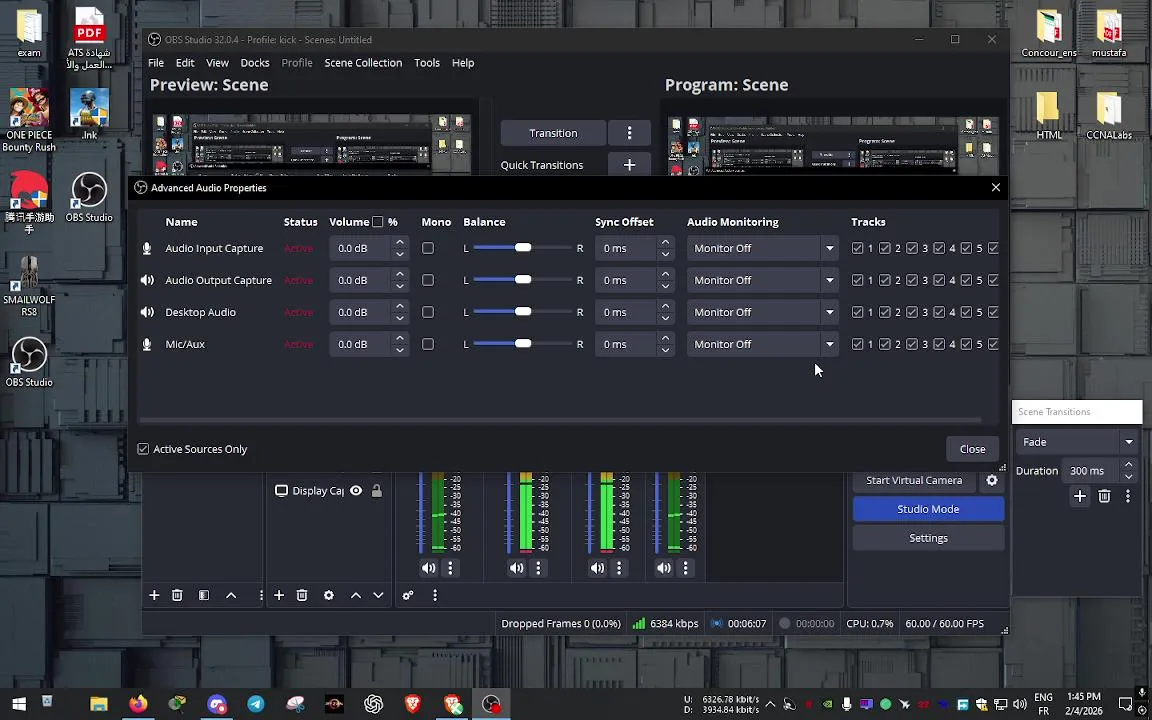Screen dimensions: 1152x720
Task: Check Mono for Audio Output Capture
Action: coord(428,280)
